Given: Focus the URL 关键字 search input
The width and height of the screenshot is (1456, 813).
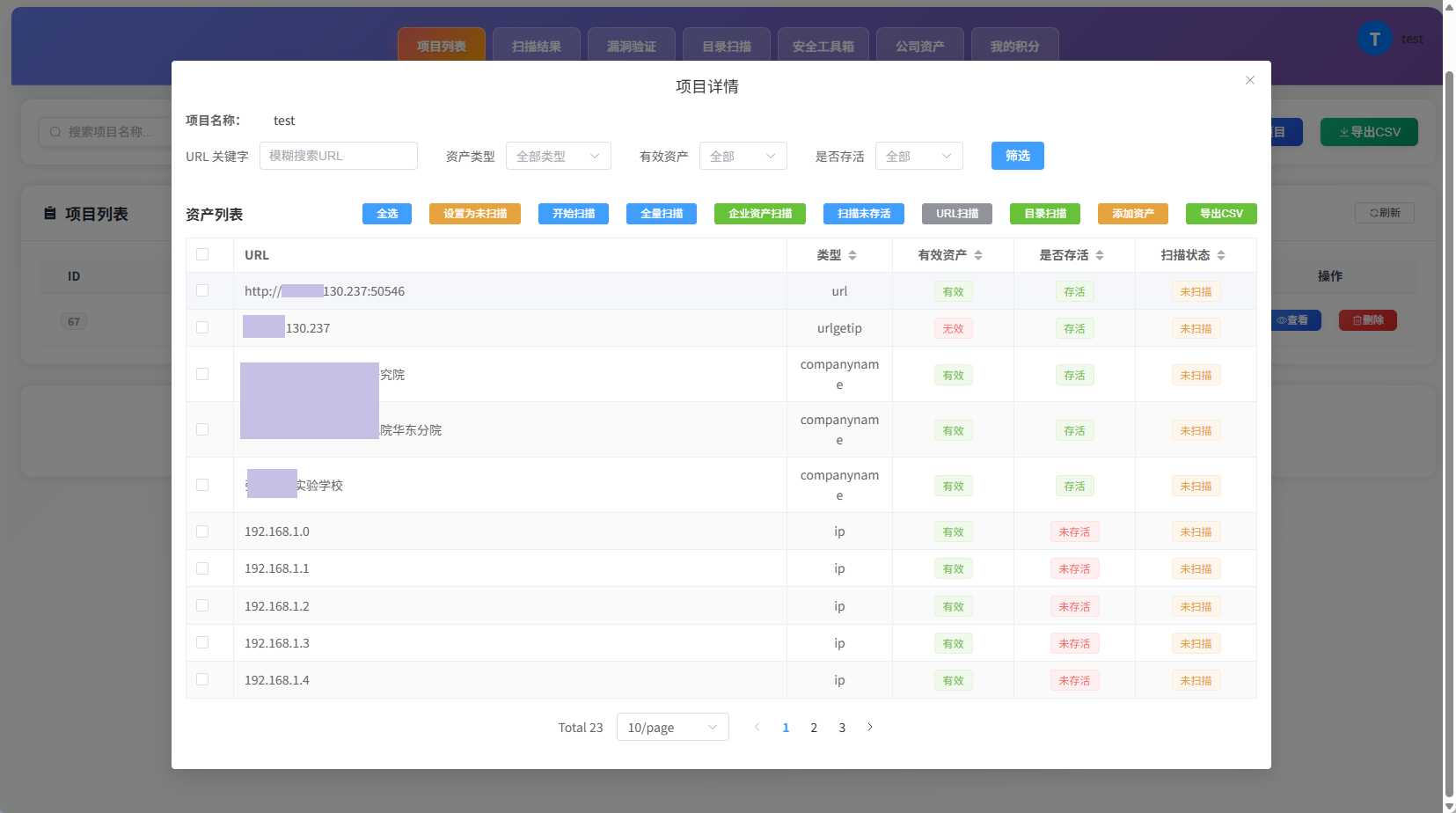Looking at the screenshot, I should coord(339,156).
